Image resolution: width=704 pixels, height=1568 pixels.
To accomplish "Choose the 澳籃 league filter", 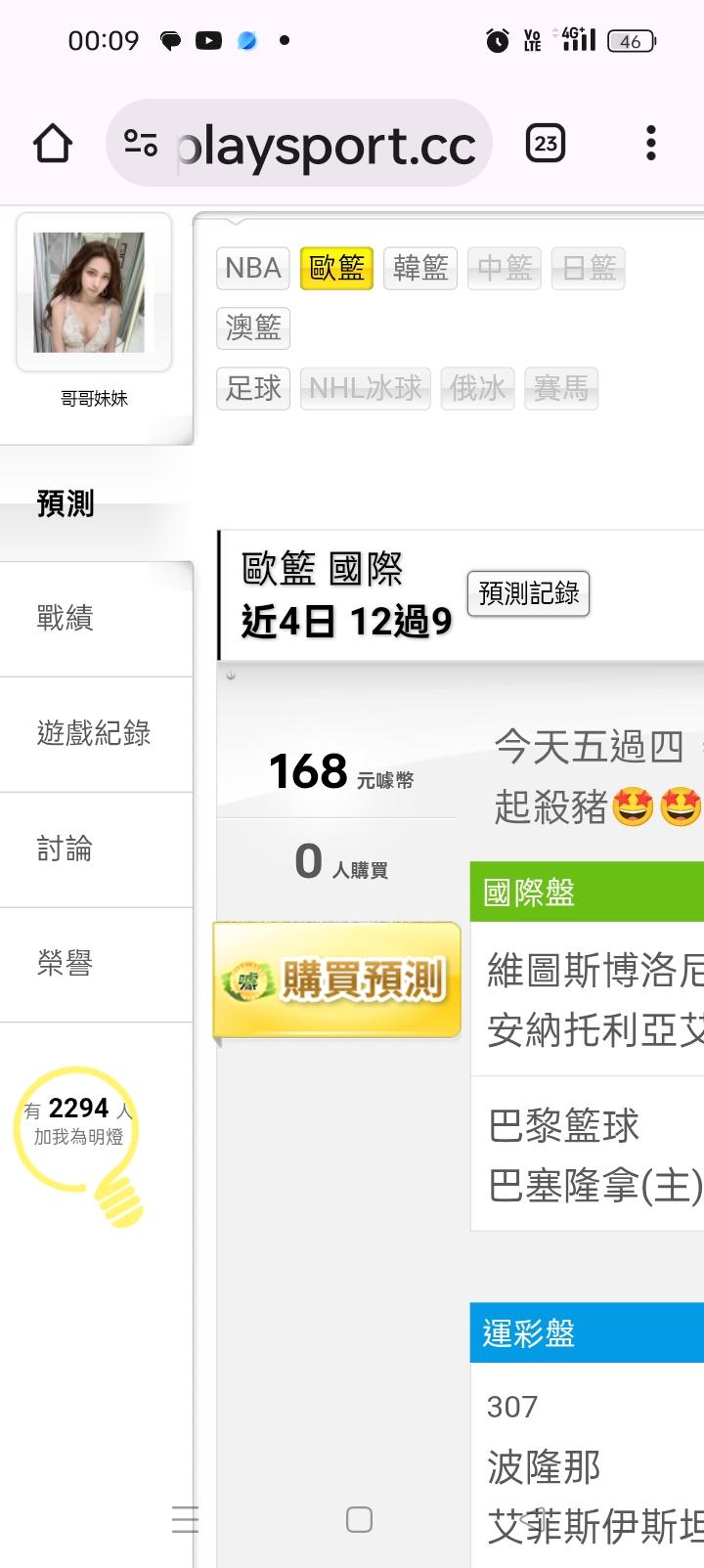I will coord(253,327).
